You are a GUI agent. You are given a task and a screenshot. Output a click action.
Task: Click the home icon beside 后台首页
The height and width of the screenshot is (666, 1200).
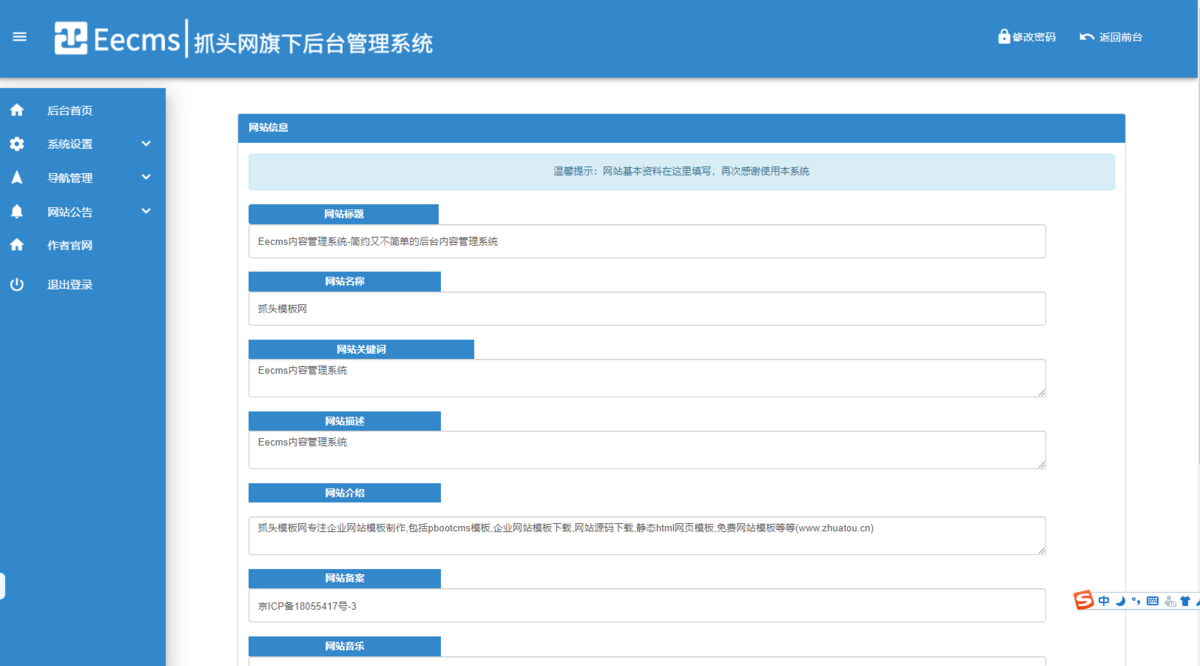click(x=16, y=110)
